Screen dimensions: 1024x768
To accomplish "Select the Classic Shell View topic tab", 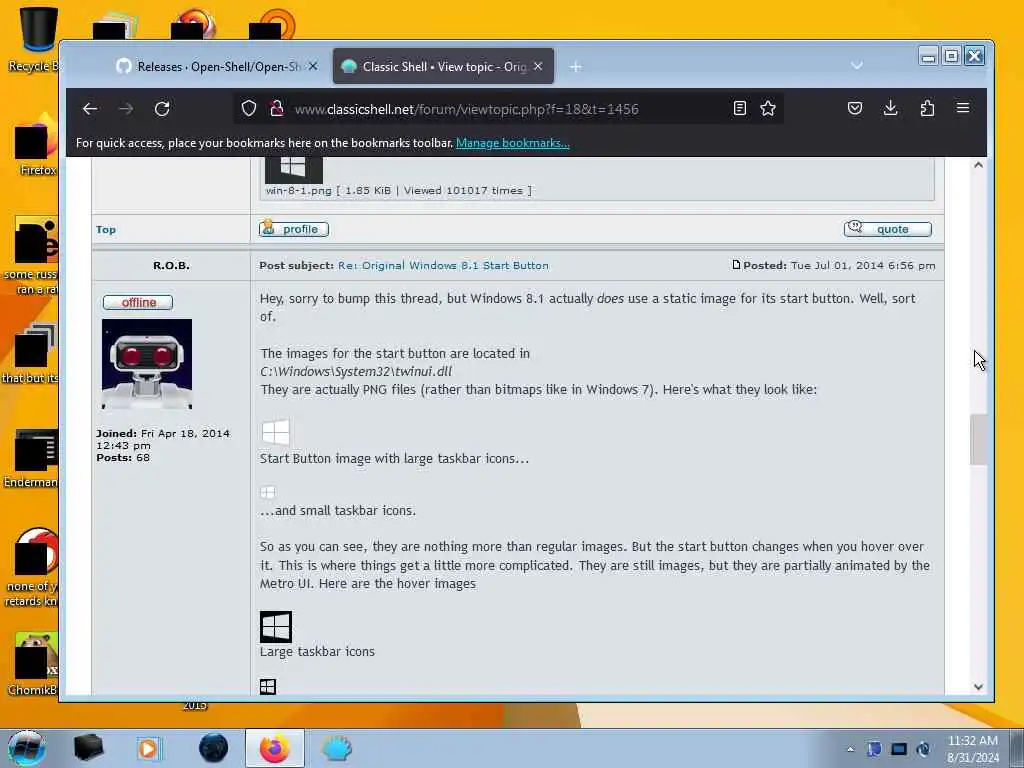I will click(443, 67).
